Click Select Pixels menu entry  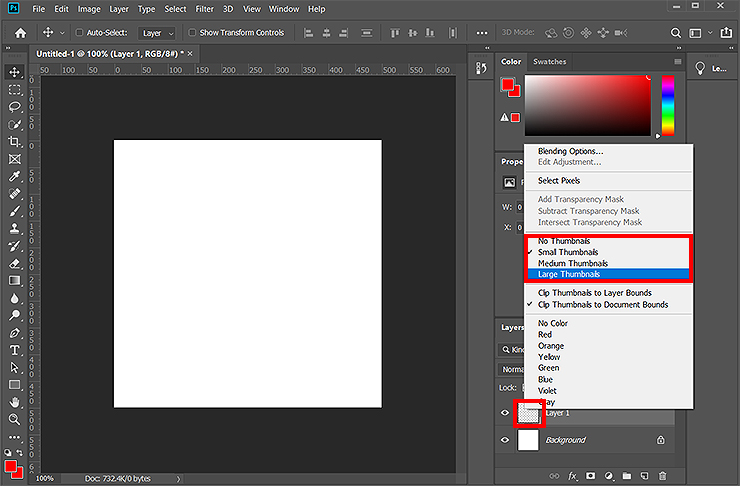559,181
